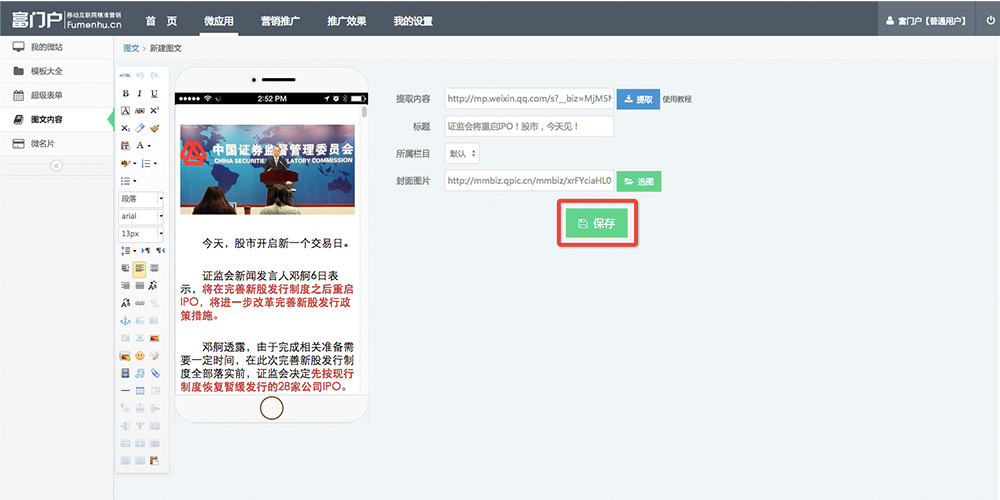Open the 推广效果 navigation tab

(346, 21)
